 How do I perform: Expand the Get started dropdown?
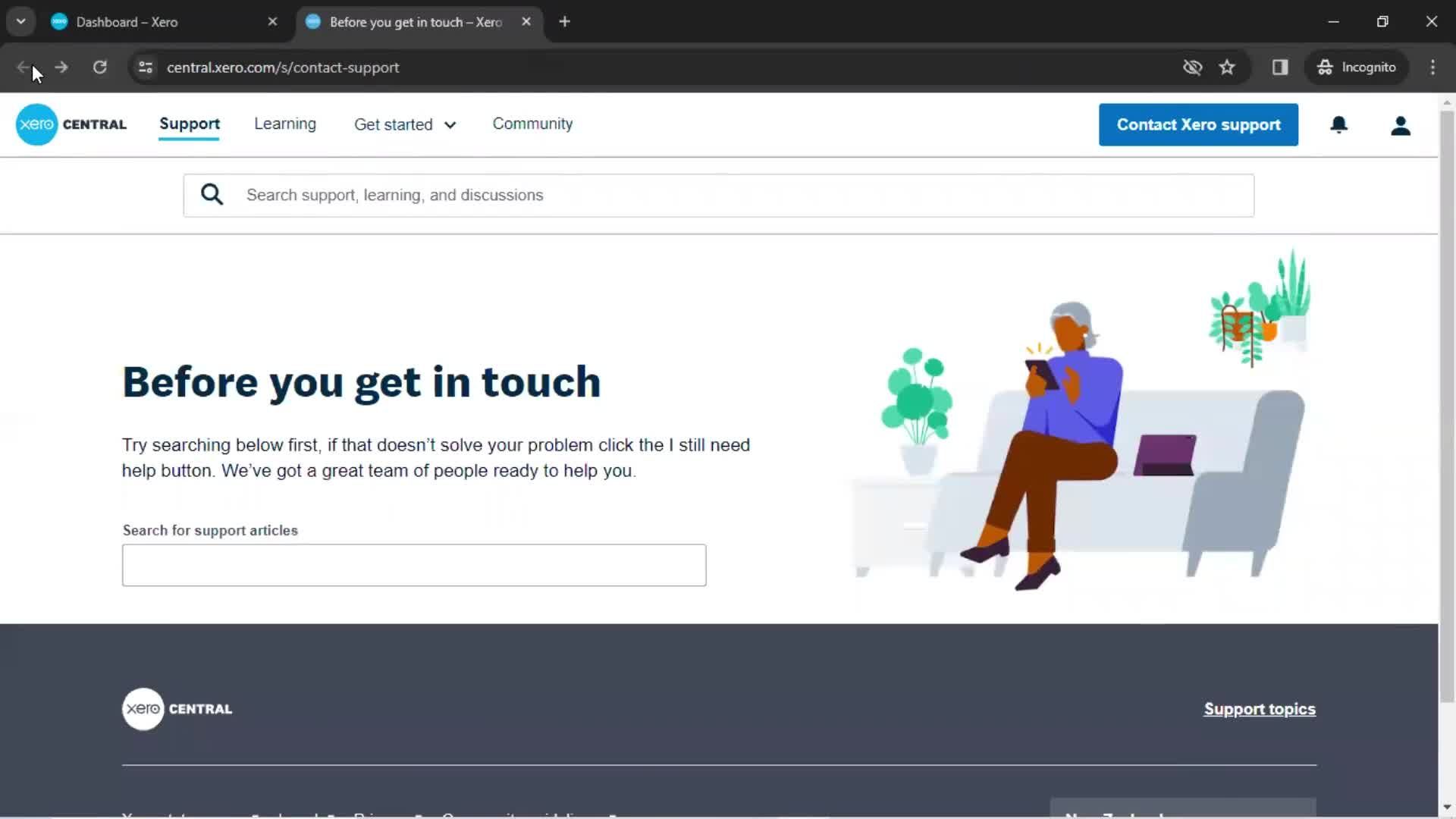(405, 125)
